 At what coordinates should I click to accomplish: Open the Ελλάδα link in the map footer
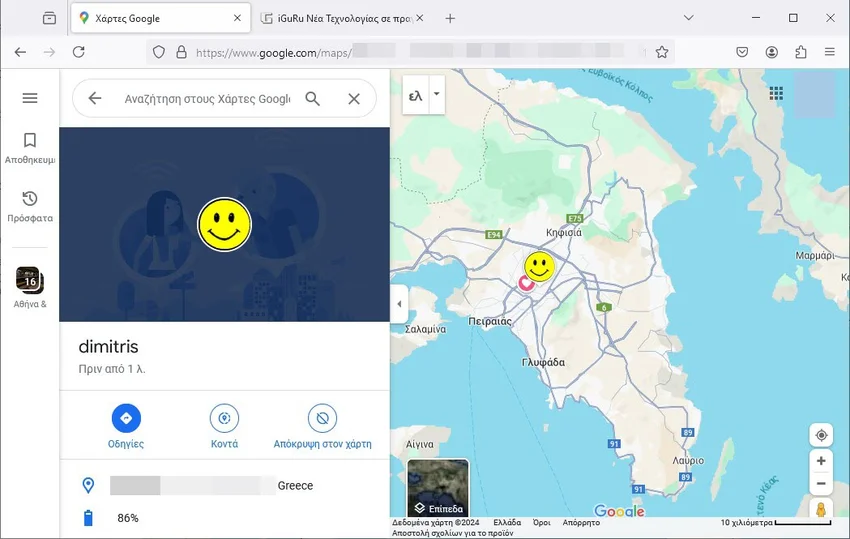pos(507,523)
